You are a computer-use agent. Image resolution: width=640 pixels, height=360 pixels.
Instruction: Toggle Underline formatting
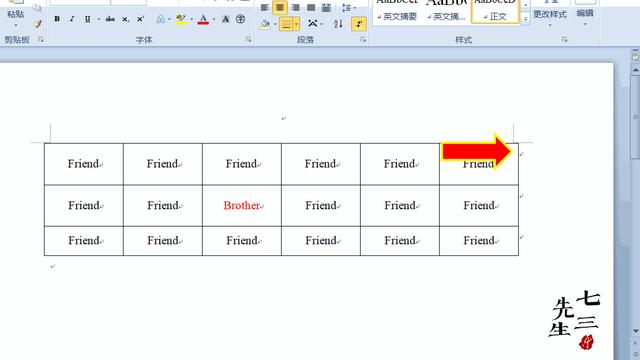point(87,19)
